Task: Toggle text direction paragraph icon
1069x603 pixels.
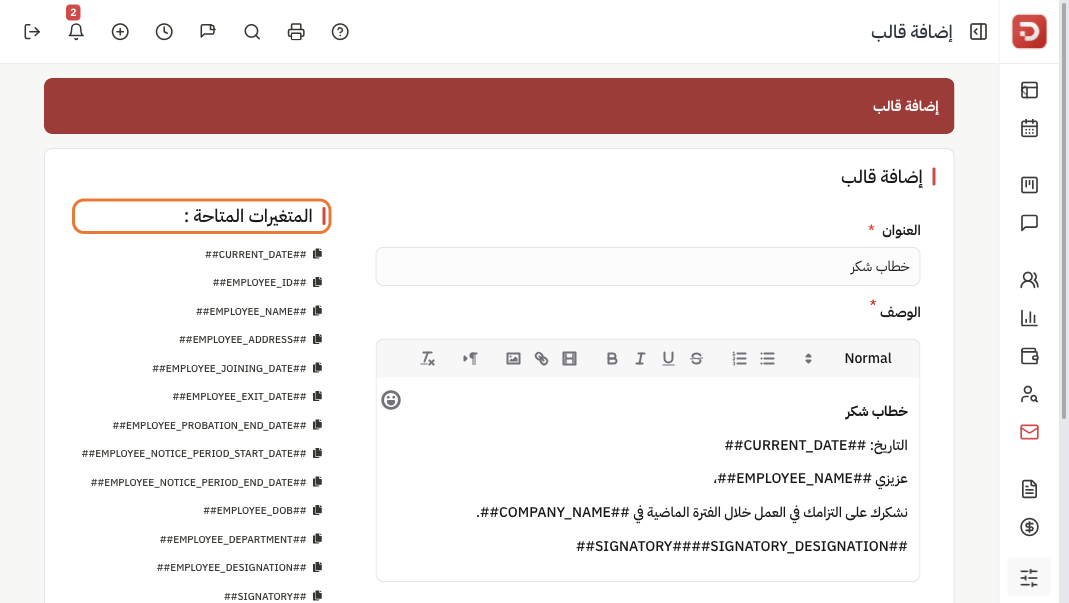Action: click(x=470, y=359)
